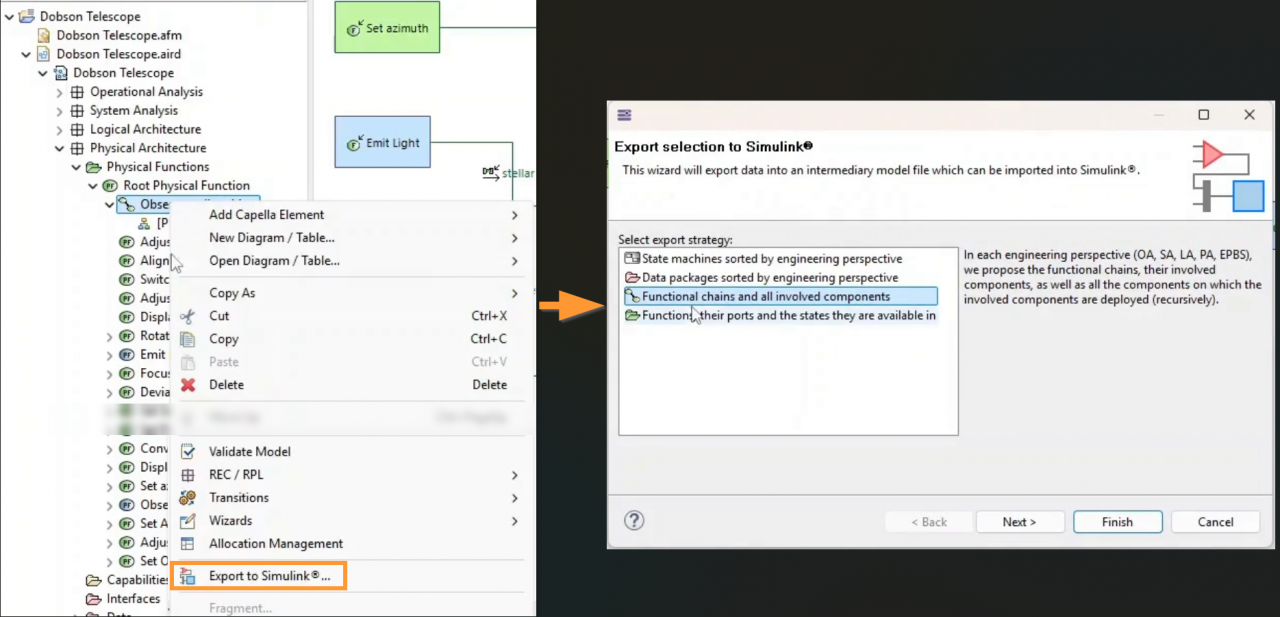Image resolution: width=1280 pixels, height=617 pixels.
Task: Select the Interfaces tree item
Action: point(133,599)
